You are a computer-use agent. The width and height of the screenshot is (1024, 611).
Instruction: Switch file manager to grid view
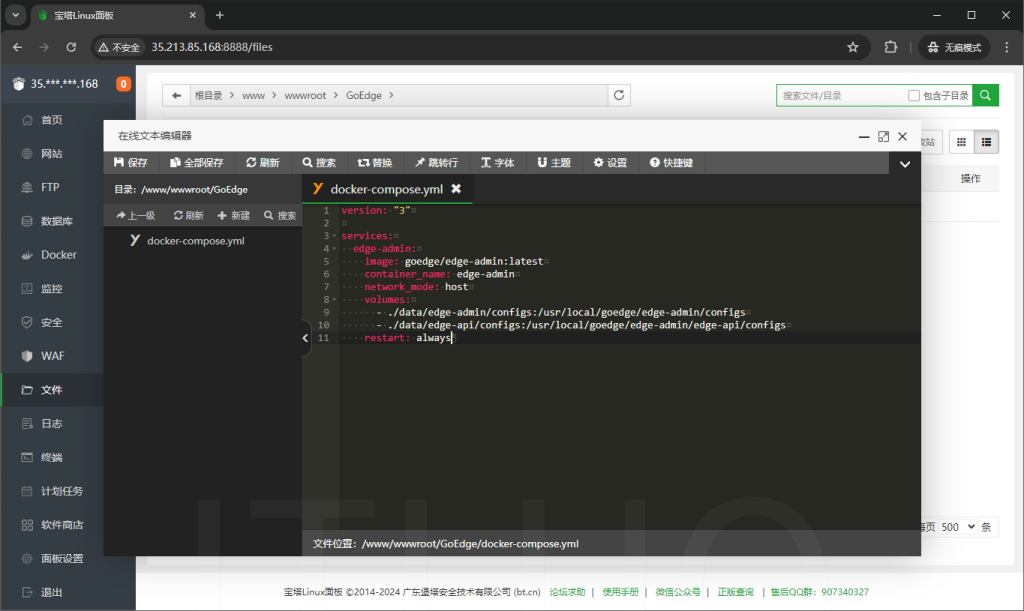pyautogui.click(x=961, y=141)
